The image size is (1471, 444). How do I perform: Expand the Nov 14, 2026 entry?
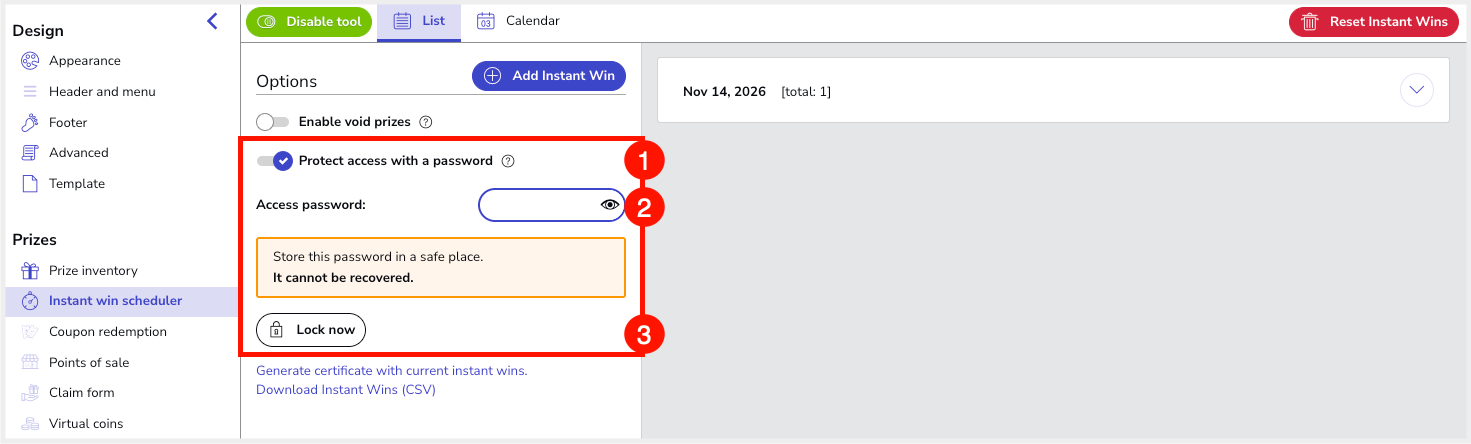click(1416, 91)
